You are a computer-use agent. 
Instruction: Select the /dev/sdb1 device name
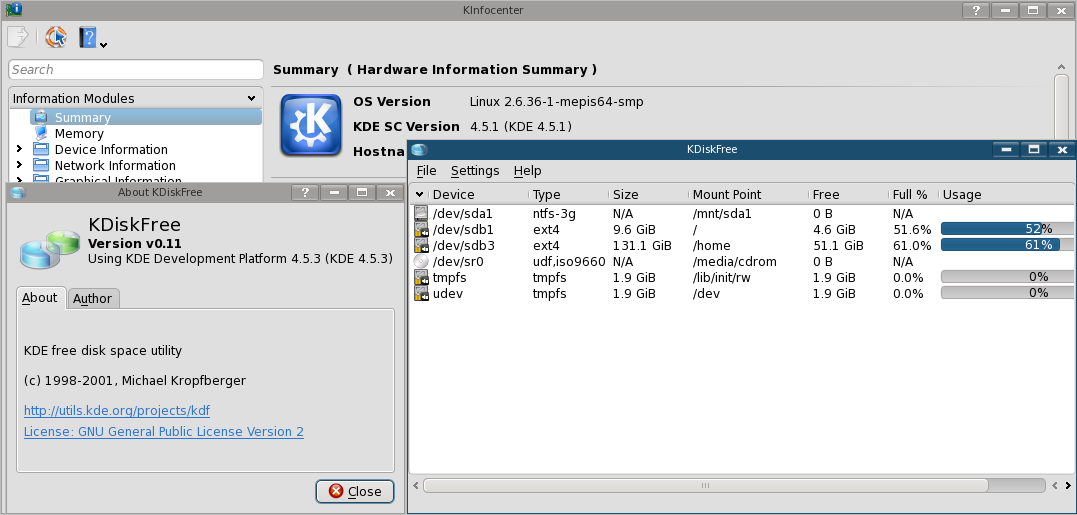click(464, 229)
